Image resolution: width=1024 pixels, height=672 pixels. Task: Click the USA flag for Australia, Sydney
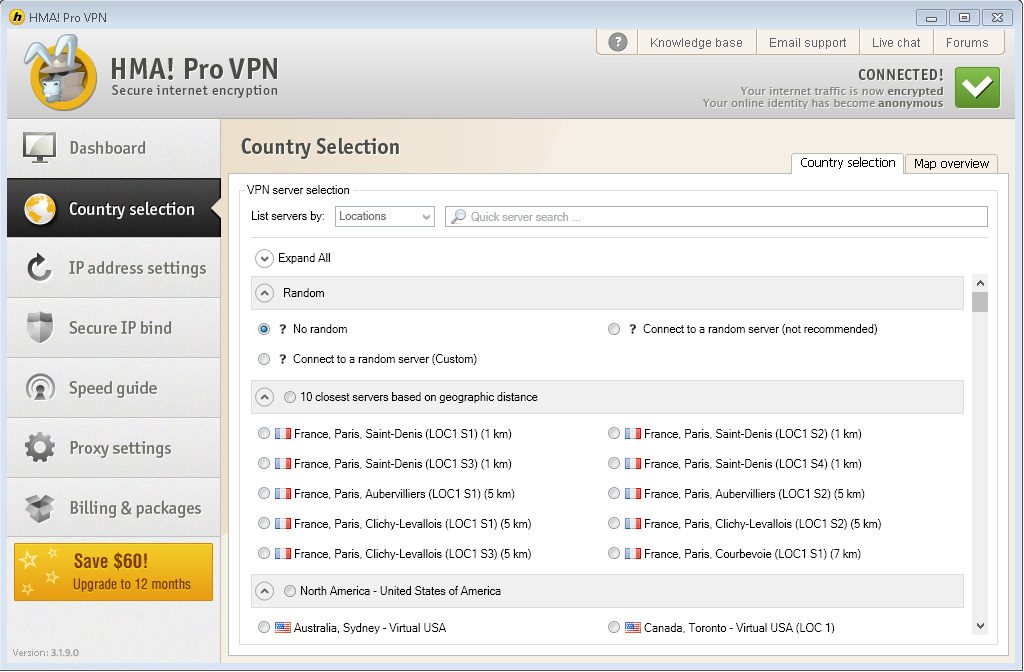click(x=283, y=628)
